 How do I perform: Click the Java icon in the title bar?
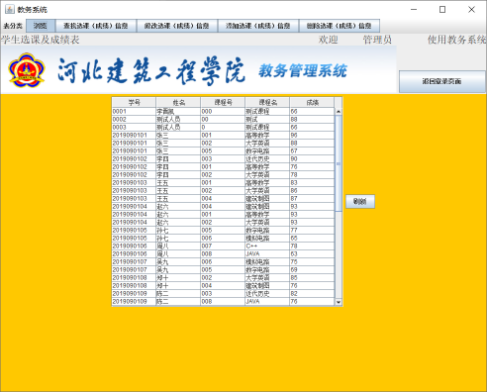click(9, 9)
